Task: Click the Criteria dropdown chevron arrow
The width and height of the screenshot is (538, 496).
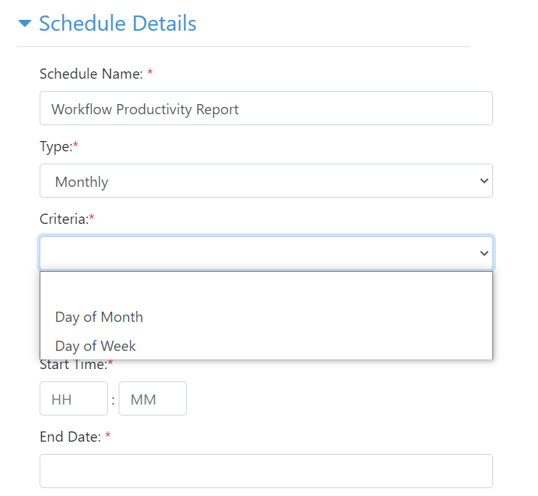Action: click(484, 253)
